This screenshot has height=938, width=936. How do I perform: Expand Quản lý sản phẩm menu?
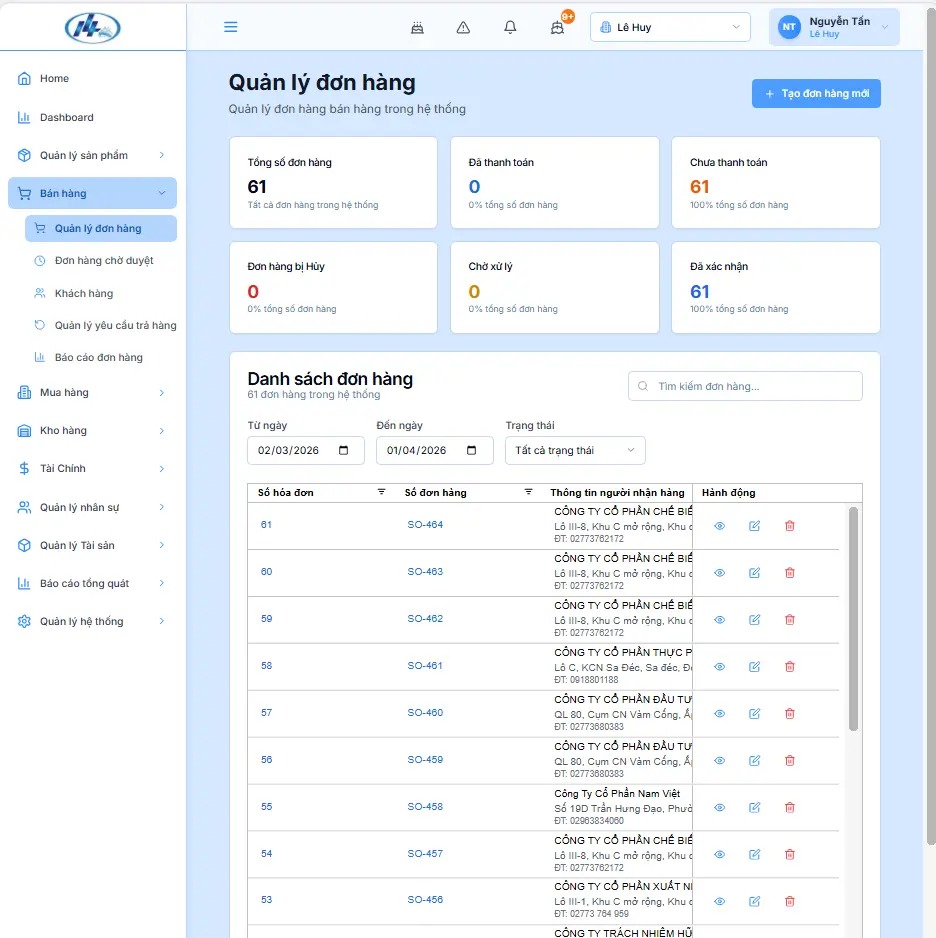pos(93,156)
